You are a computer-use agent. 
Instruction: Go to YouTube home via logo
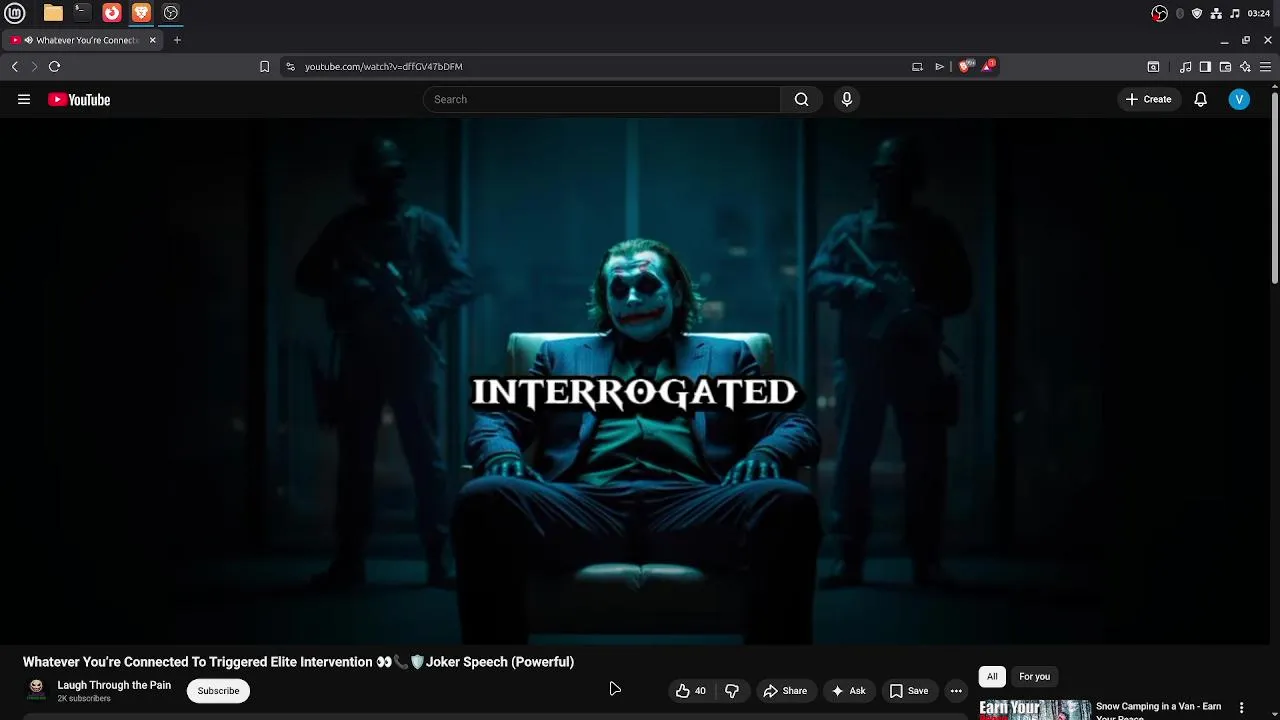pyautogui.click(x=79, y=99)
